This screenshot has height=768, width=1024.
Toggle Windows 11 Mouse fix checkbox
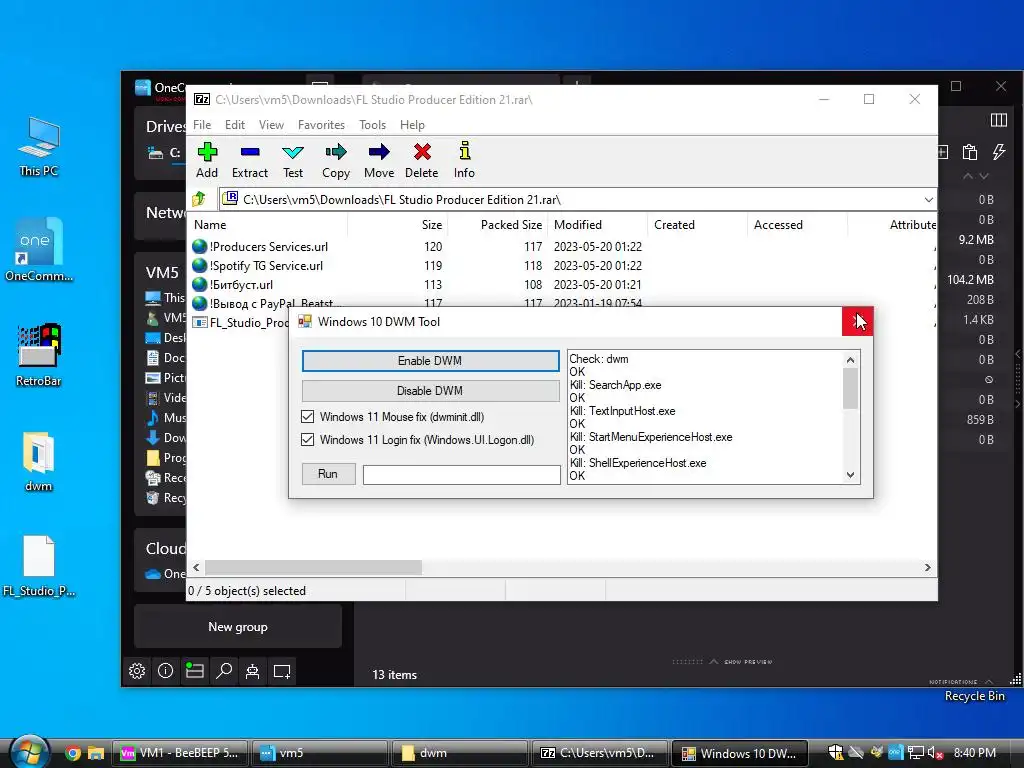coord(308,417)
